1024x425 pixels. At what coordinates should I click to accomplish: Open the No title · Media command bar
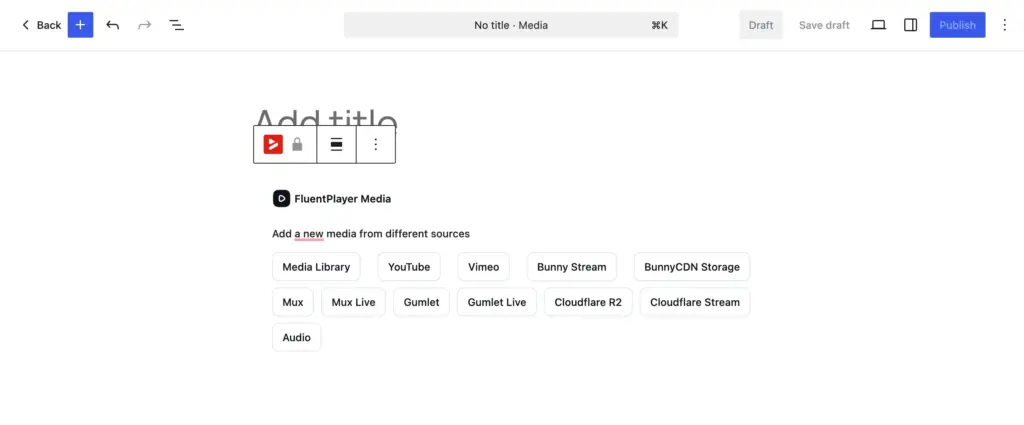click(x=511, y=25)
